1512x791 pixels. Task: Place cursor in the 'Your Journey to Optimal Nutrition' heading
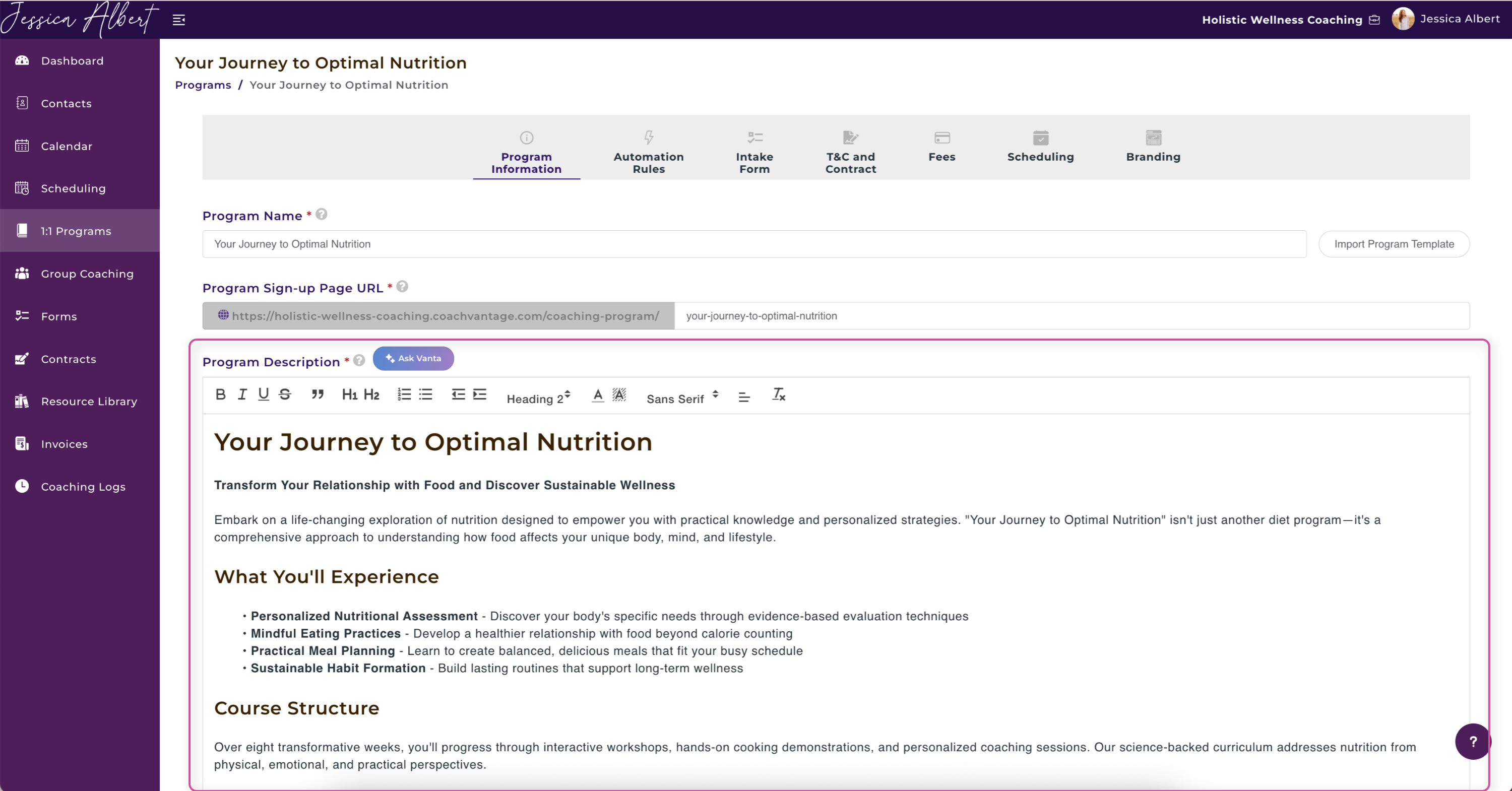click(x=433, y=442)
